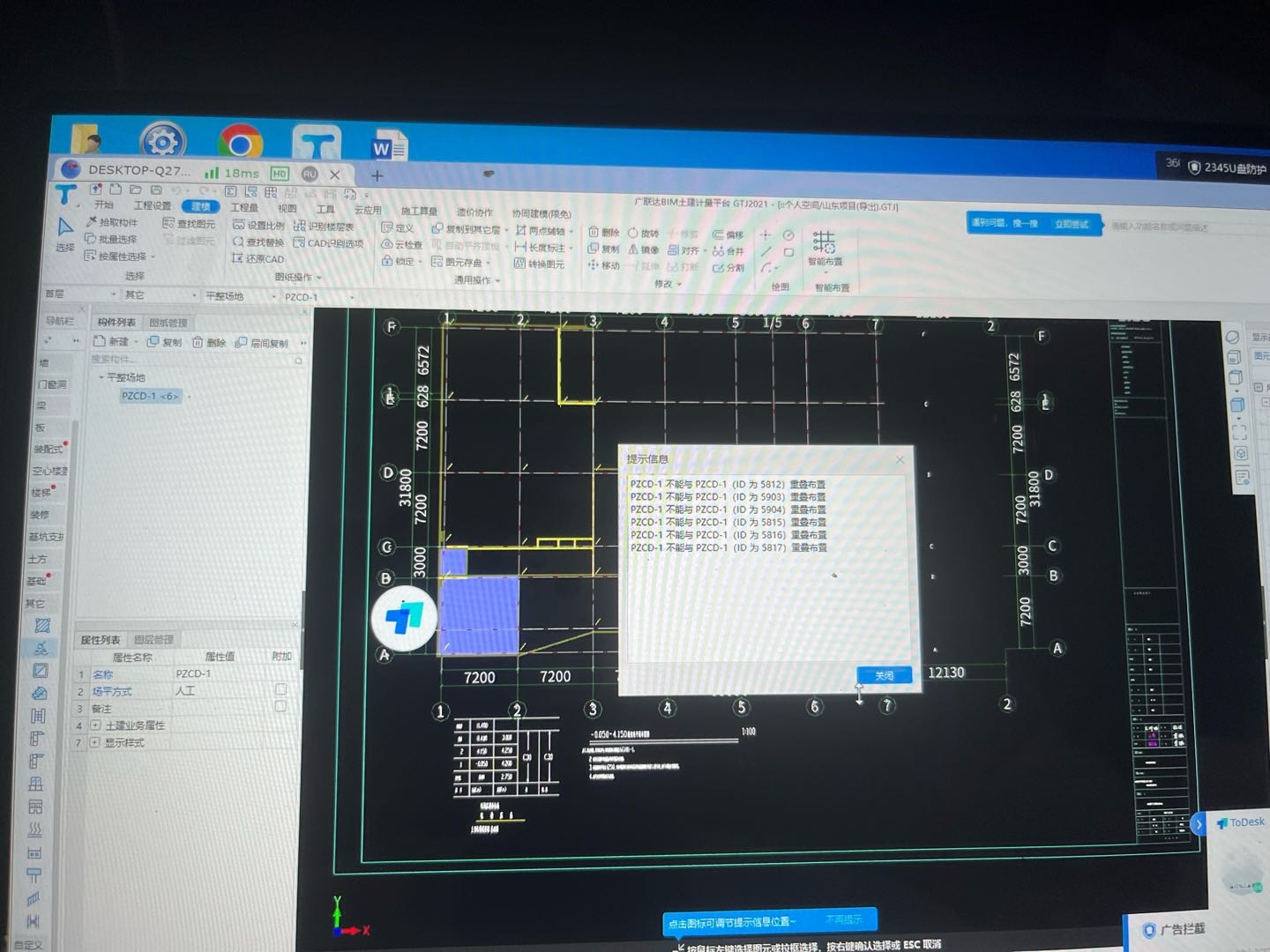Click 移动 move tool

pyautogui.click(x=604, y=264)
